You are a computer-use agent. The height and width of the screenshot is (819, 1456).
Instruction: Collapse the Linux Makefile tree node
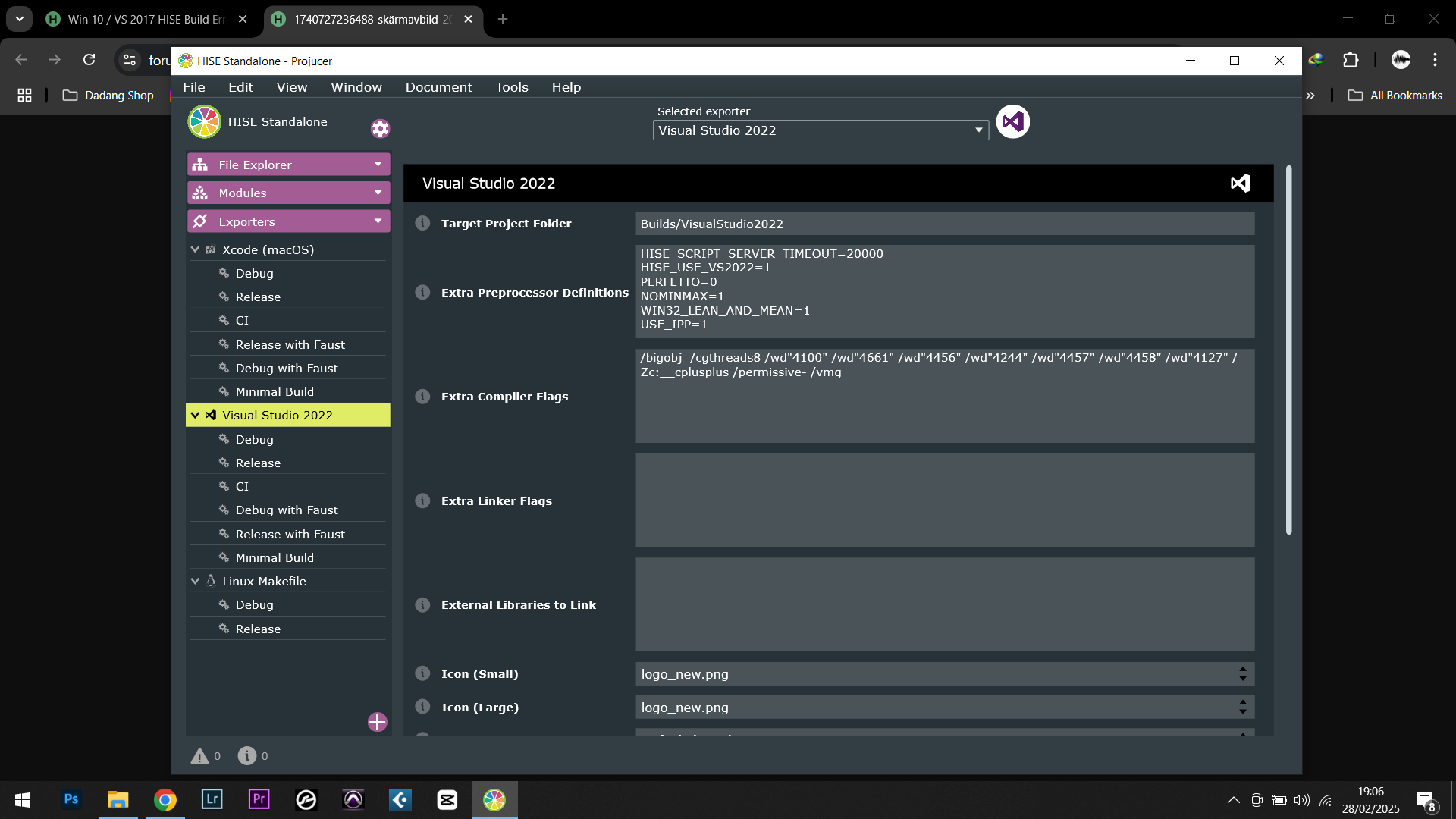[x=196, y=582]
